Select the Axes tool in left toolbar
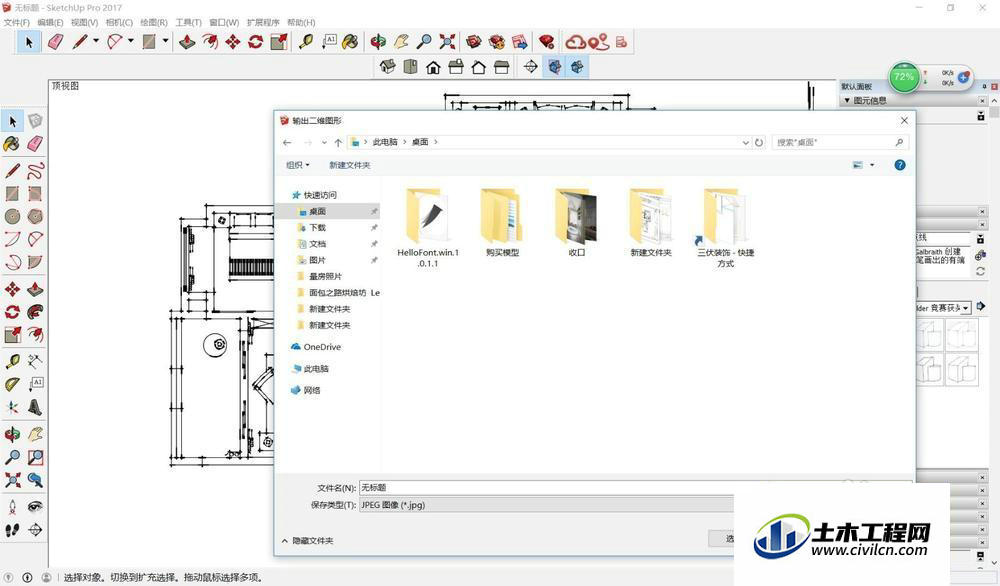This screenshot has width=1000, height=586. [x=12, y=407]
